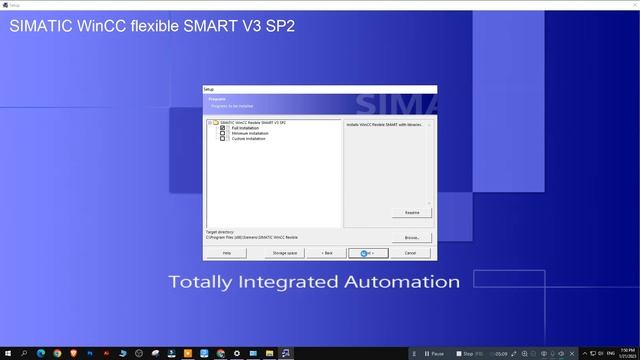This screenshot has width=640, height=360.
Task: Open the taskbar clock and date
Action: pyautogui.click(x=628, y=353)
